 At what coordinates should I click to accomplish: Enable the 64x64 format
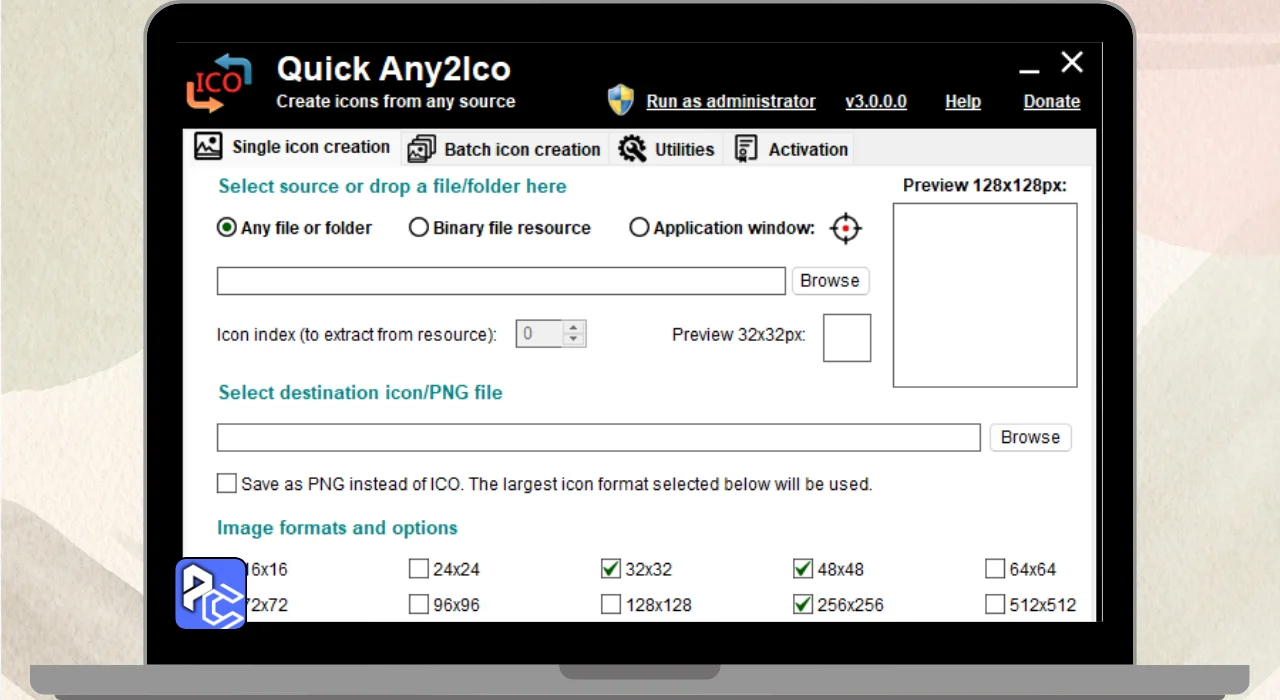click(995, 569)
